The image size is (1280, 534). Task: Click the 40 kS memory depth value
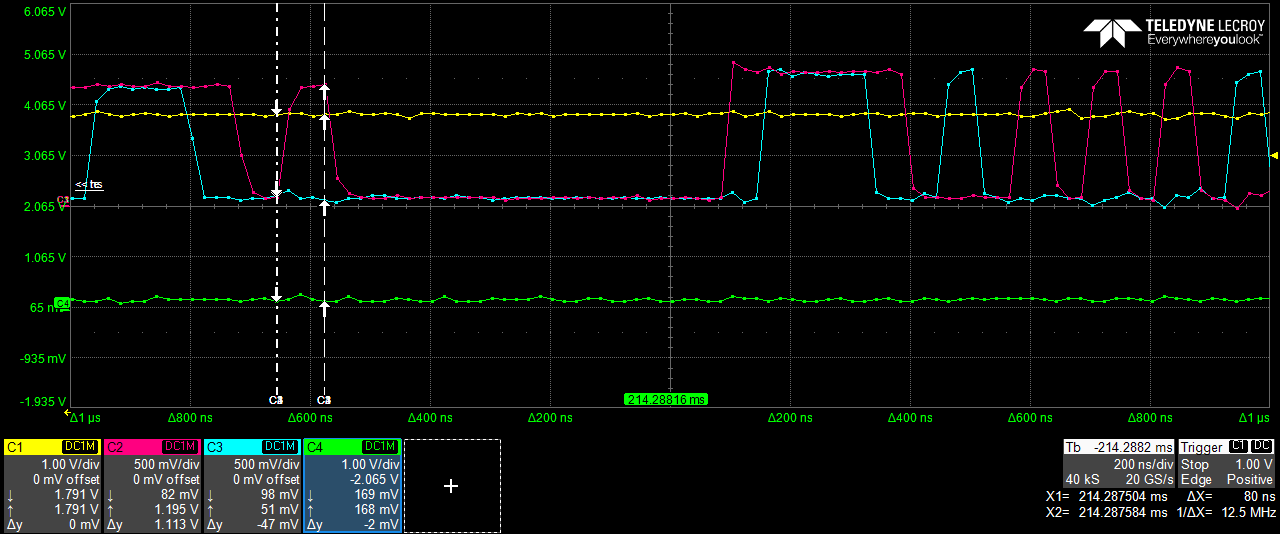[1083, 480]
